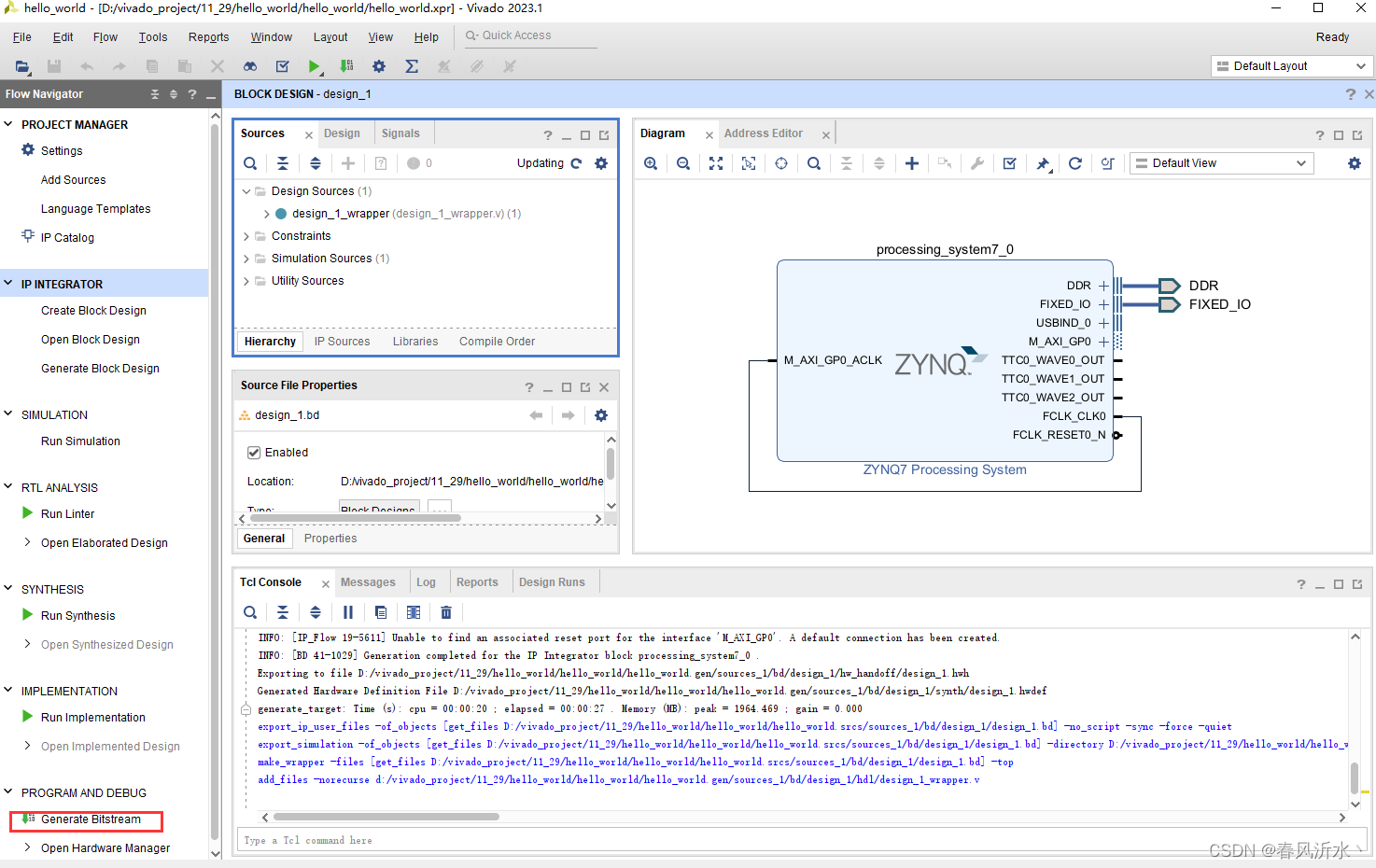Click the wrench icon in Diagram toolbar

977,163
